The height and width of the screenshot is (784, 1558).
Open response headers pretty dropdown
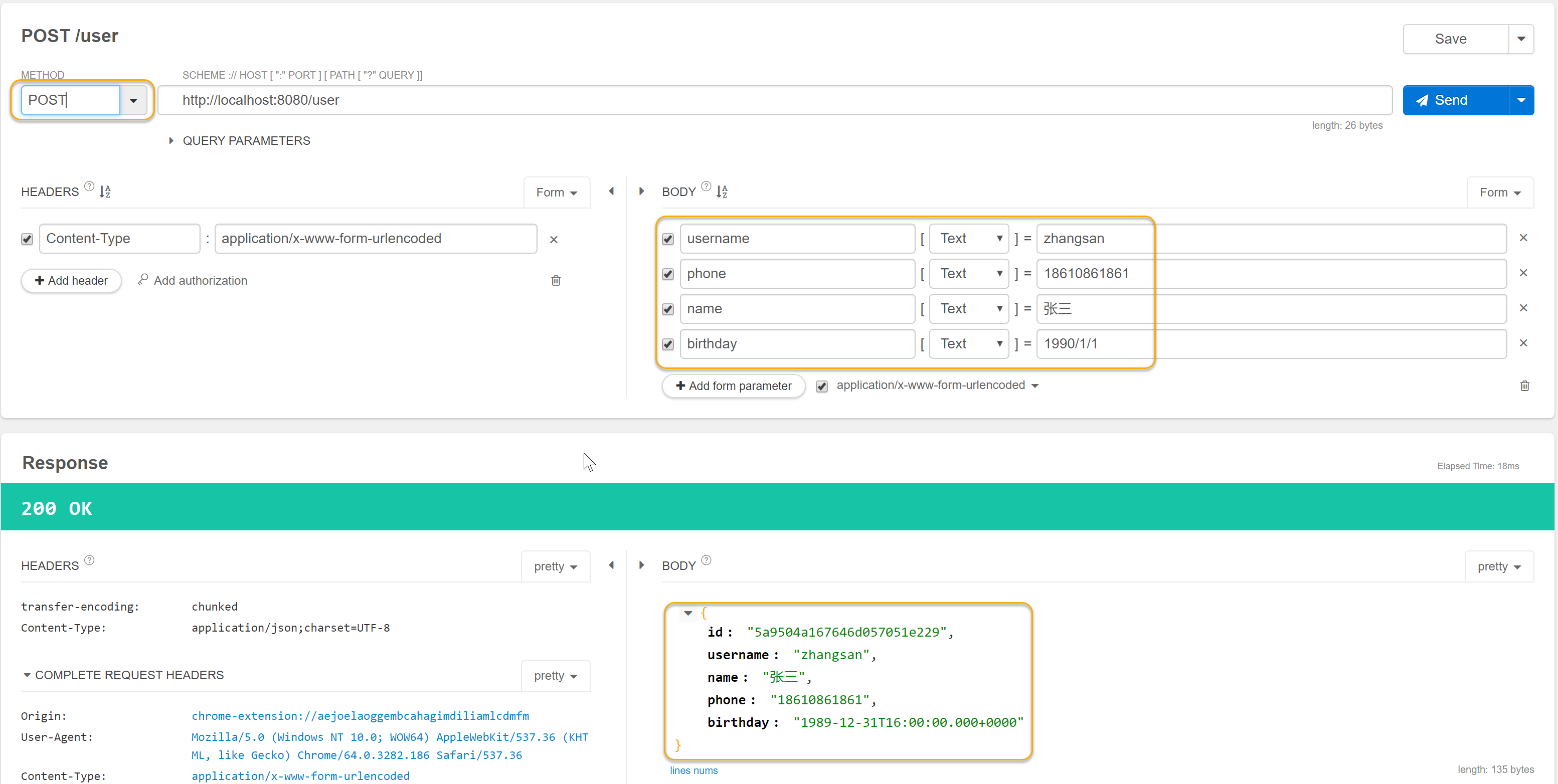pyautogui.click(x=555, y=566)
